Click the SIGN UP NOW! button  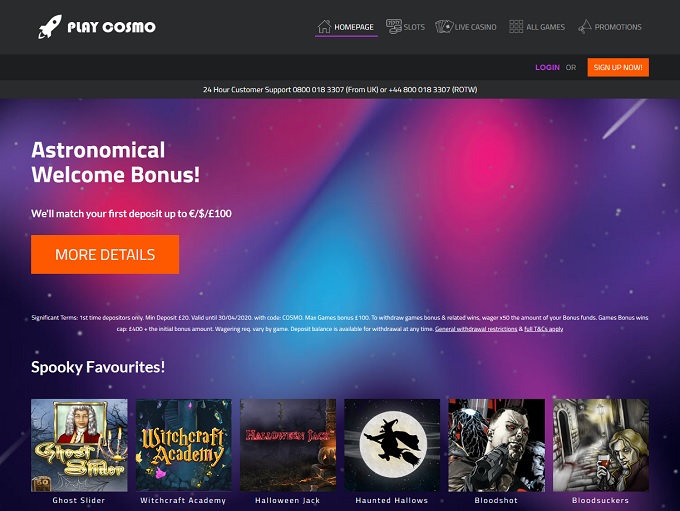click(618, 67)
